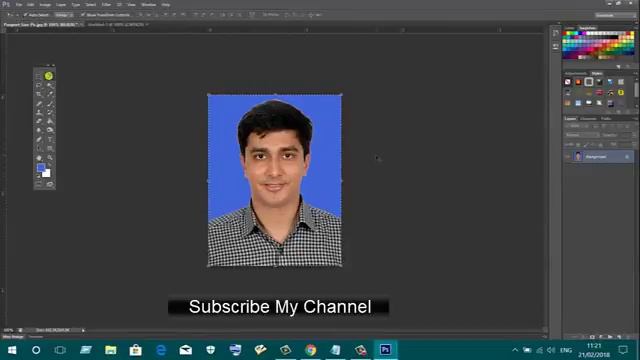Open the Styles panel flyout menu
The image size is (640, 360).
[635, 73]
